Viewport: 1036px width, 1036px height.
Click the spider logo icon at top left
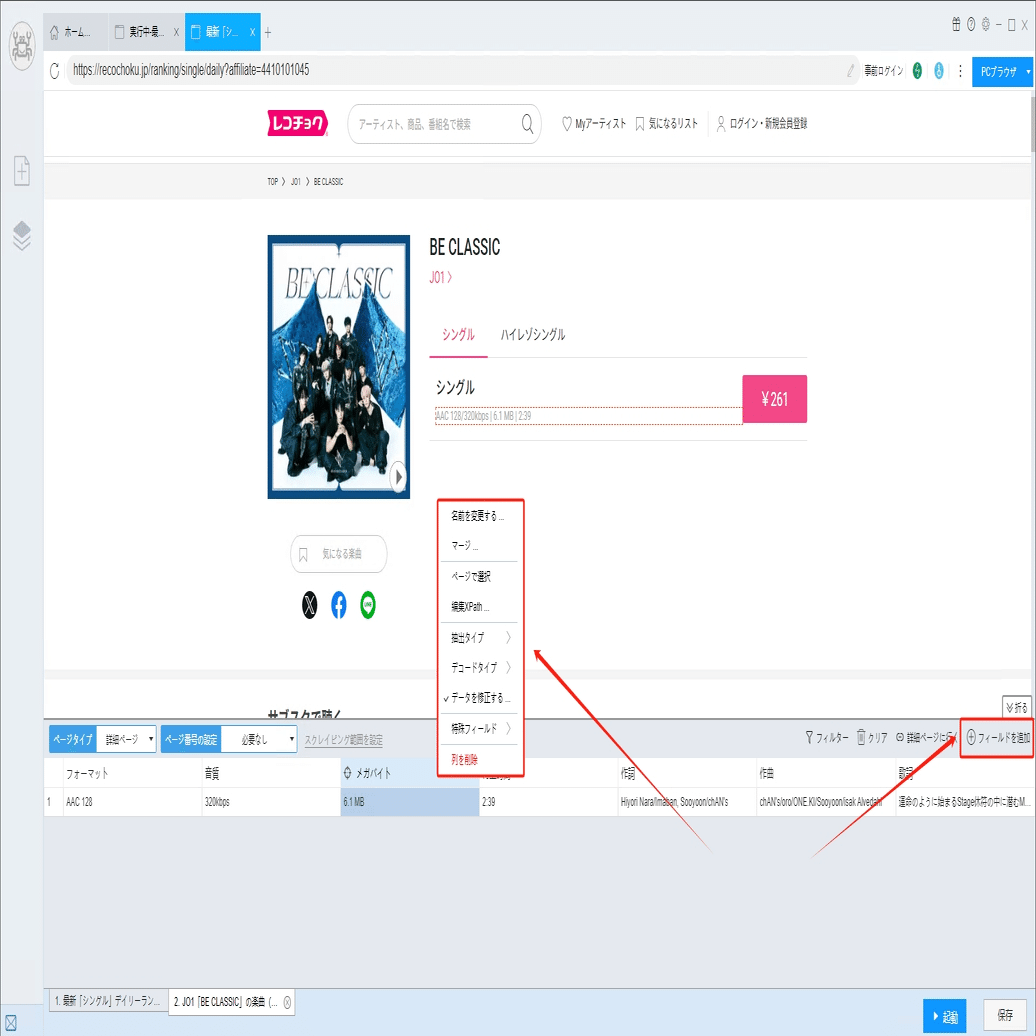click(x=22, y=46)
